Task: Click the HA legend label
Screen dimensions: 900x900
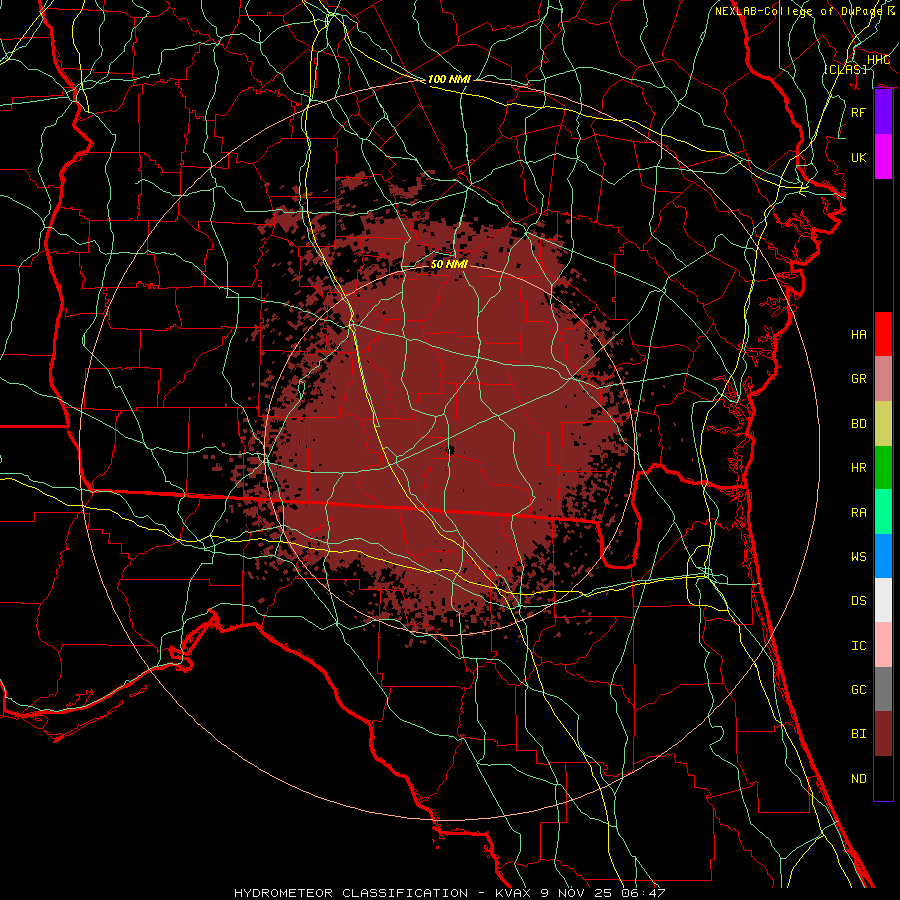Action: [858, 334]
